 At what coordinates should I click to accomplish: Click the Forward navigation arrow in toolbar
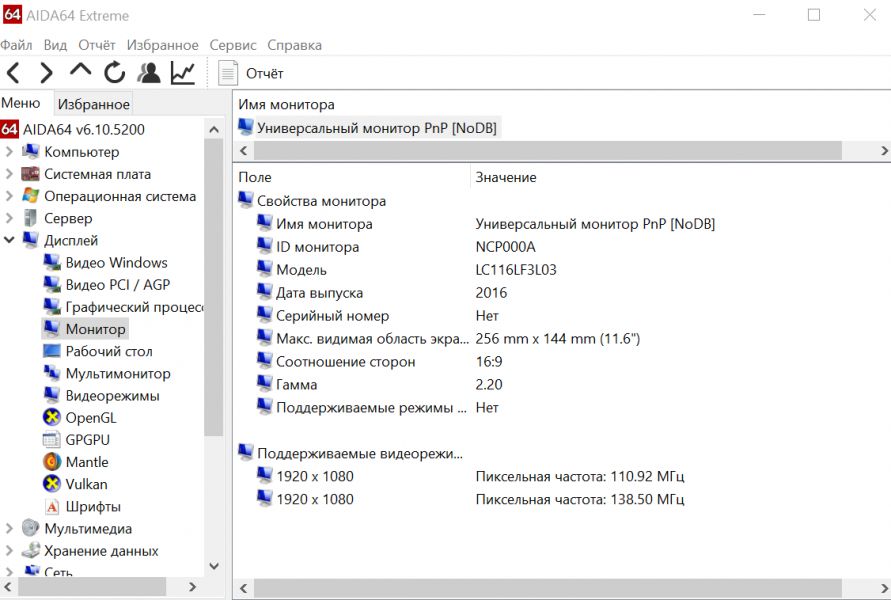pyautogui.click(x=46, y=73)
